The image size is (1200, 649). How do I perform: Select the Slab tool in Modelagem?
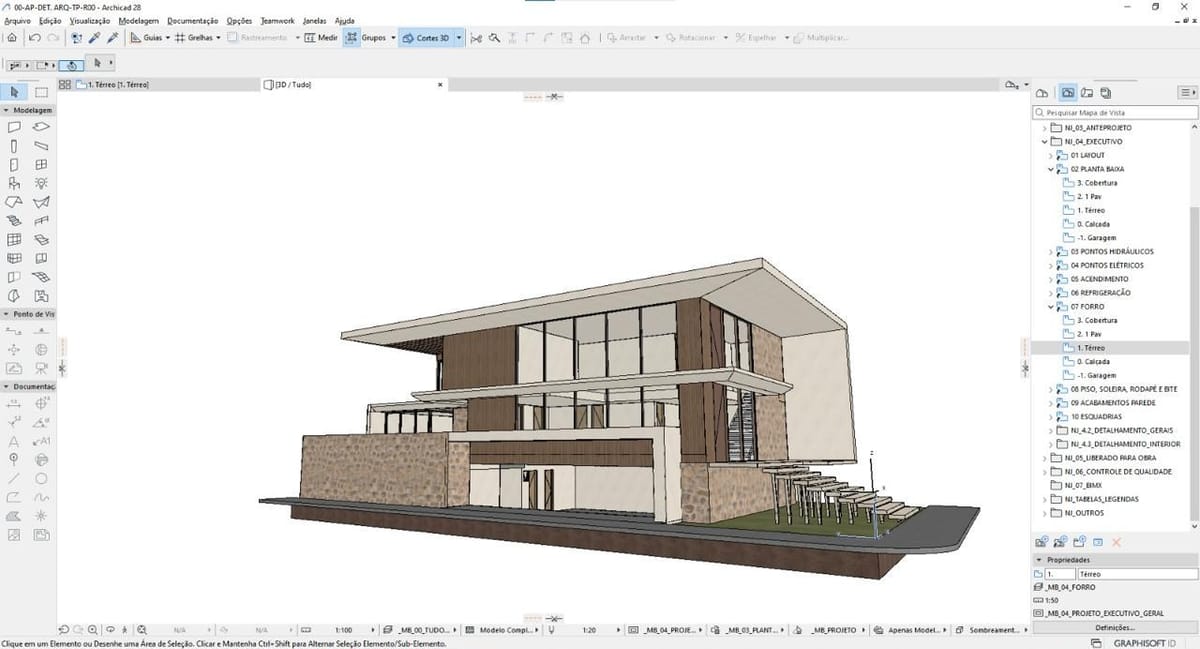point(41,128)
